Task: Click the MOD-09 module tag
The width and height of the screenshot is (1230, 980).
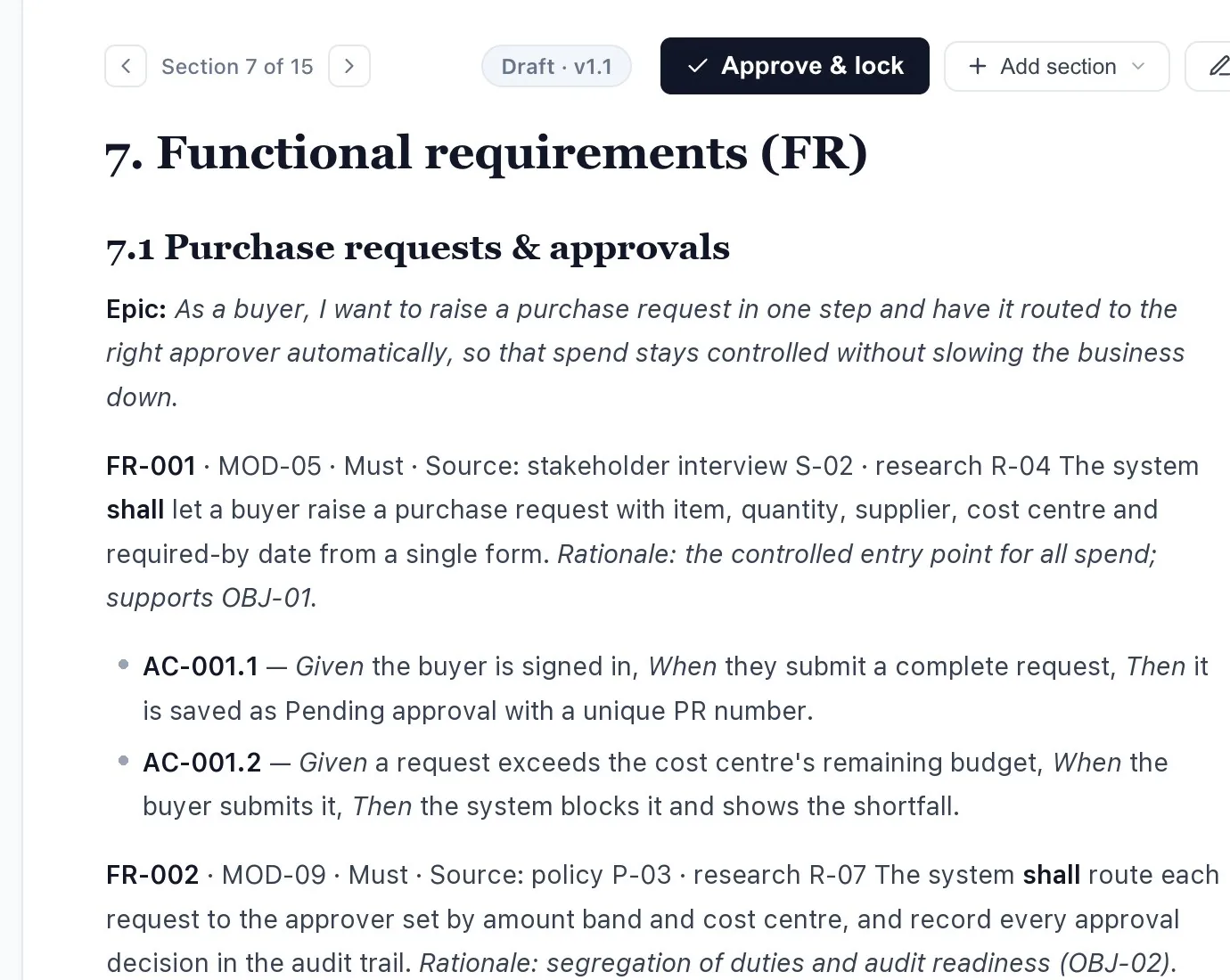Action: (274, 875)
